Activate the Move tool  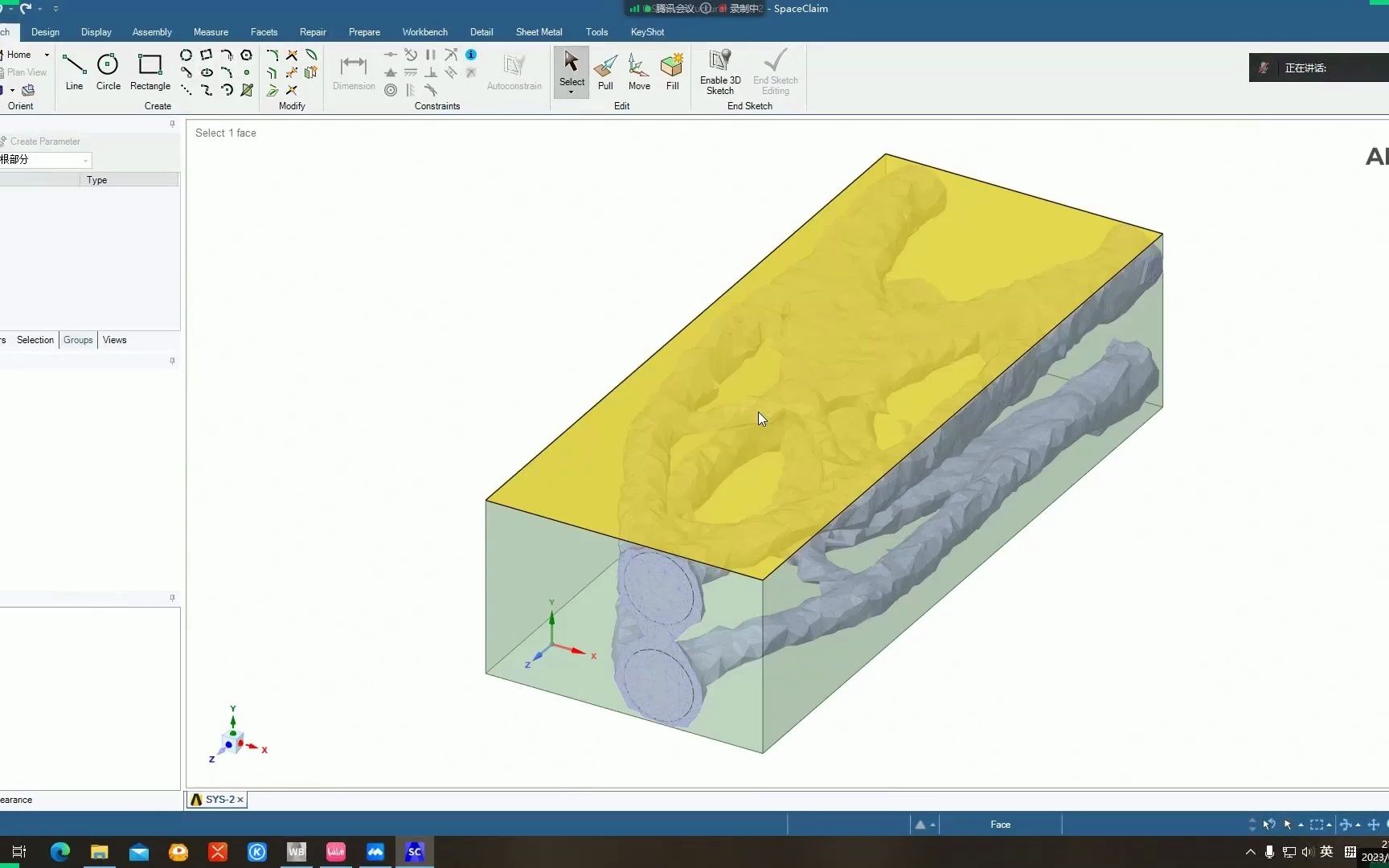638,71
